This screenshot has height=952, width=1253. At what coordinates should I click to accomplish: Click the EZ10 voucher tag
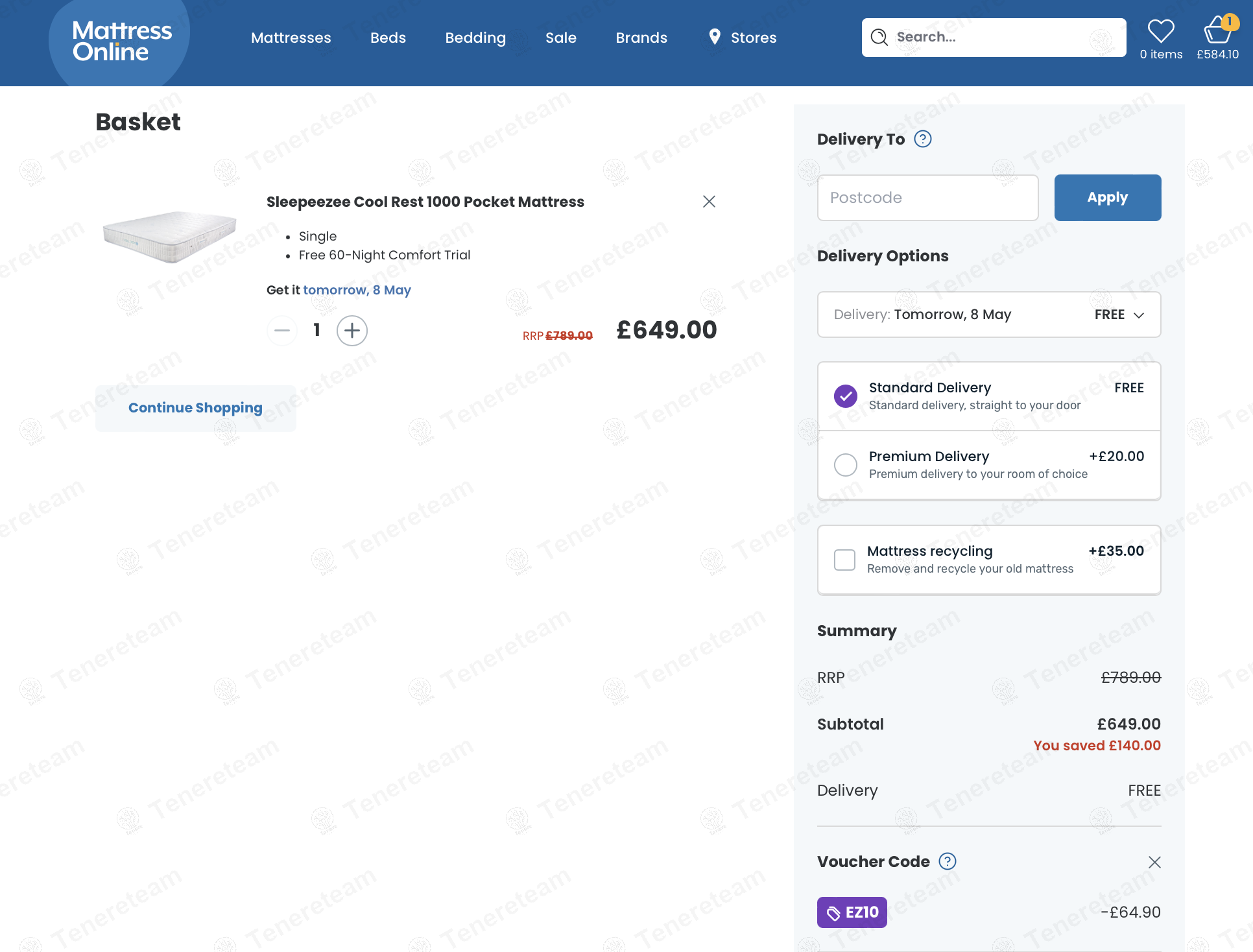852,912
